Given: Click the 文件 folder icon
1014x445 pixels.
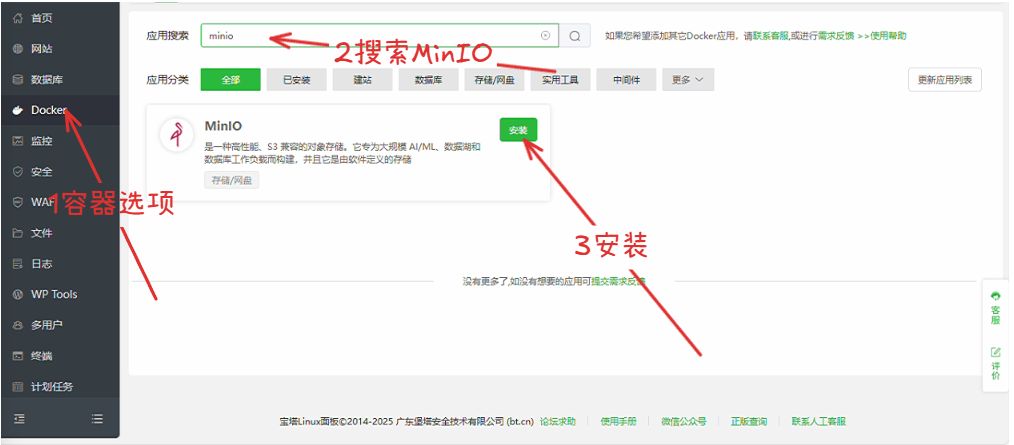Looking at the screenshot, I should click(x=18, y=233).
